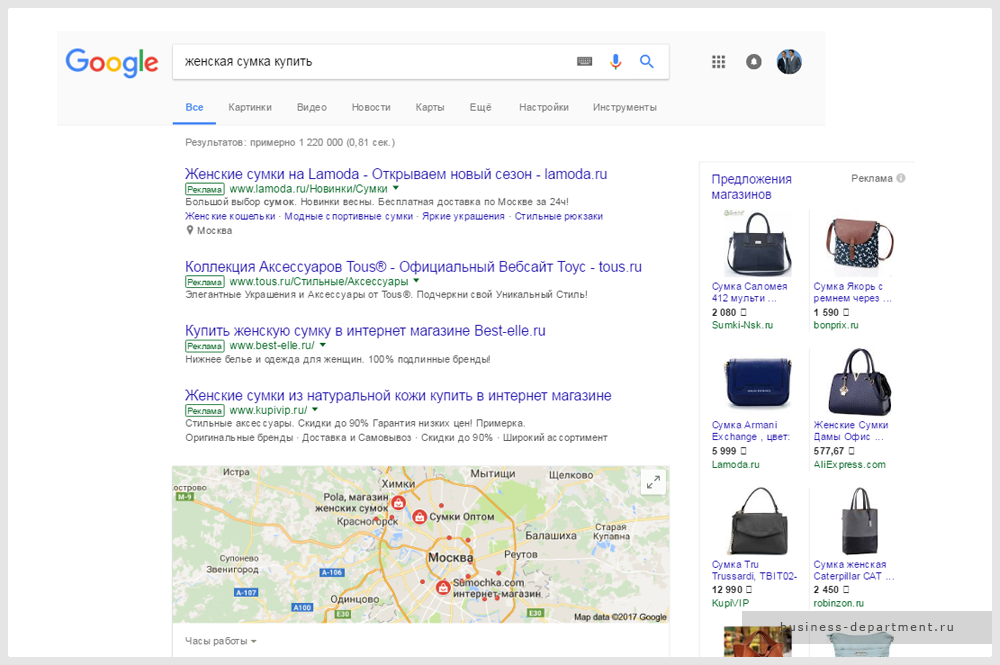
Task: Open Сумка Armani Exchange product title
Action: pyautogui.click(x=751, y=430)
